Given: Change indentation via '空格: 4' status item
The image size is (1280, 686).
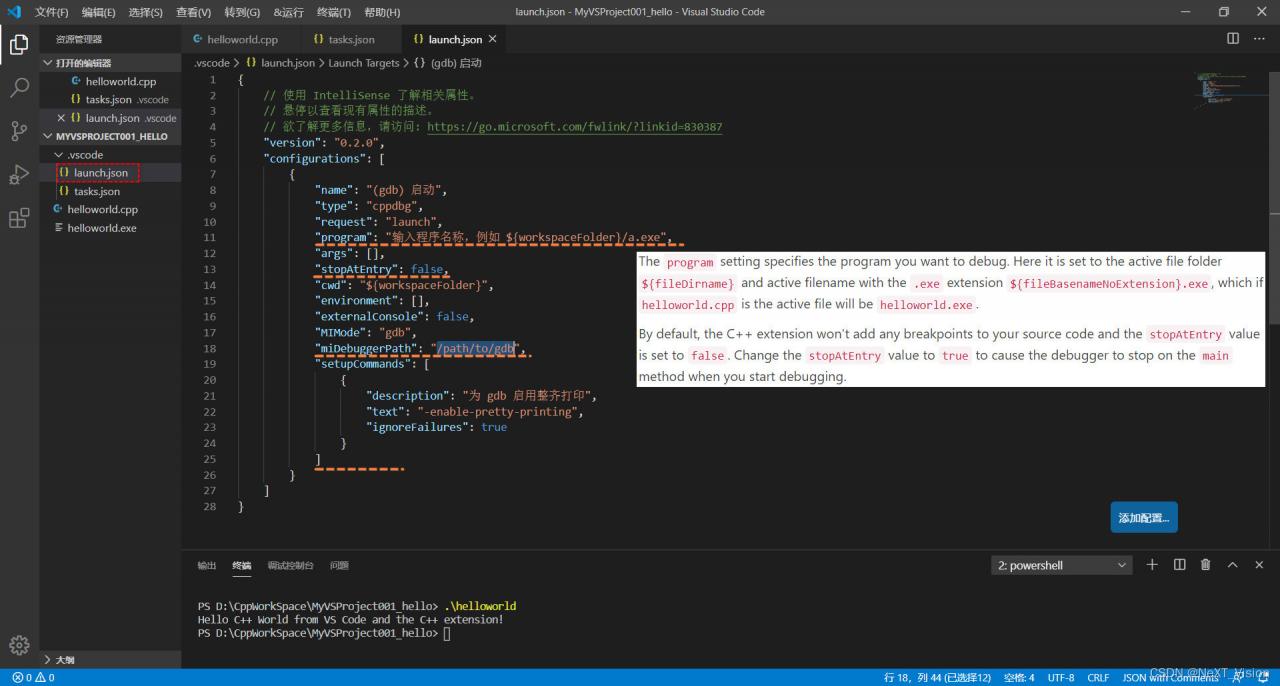Looking at the screenshot, I should 1019,678.
